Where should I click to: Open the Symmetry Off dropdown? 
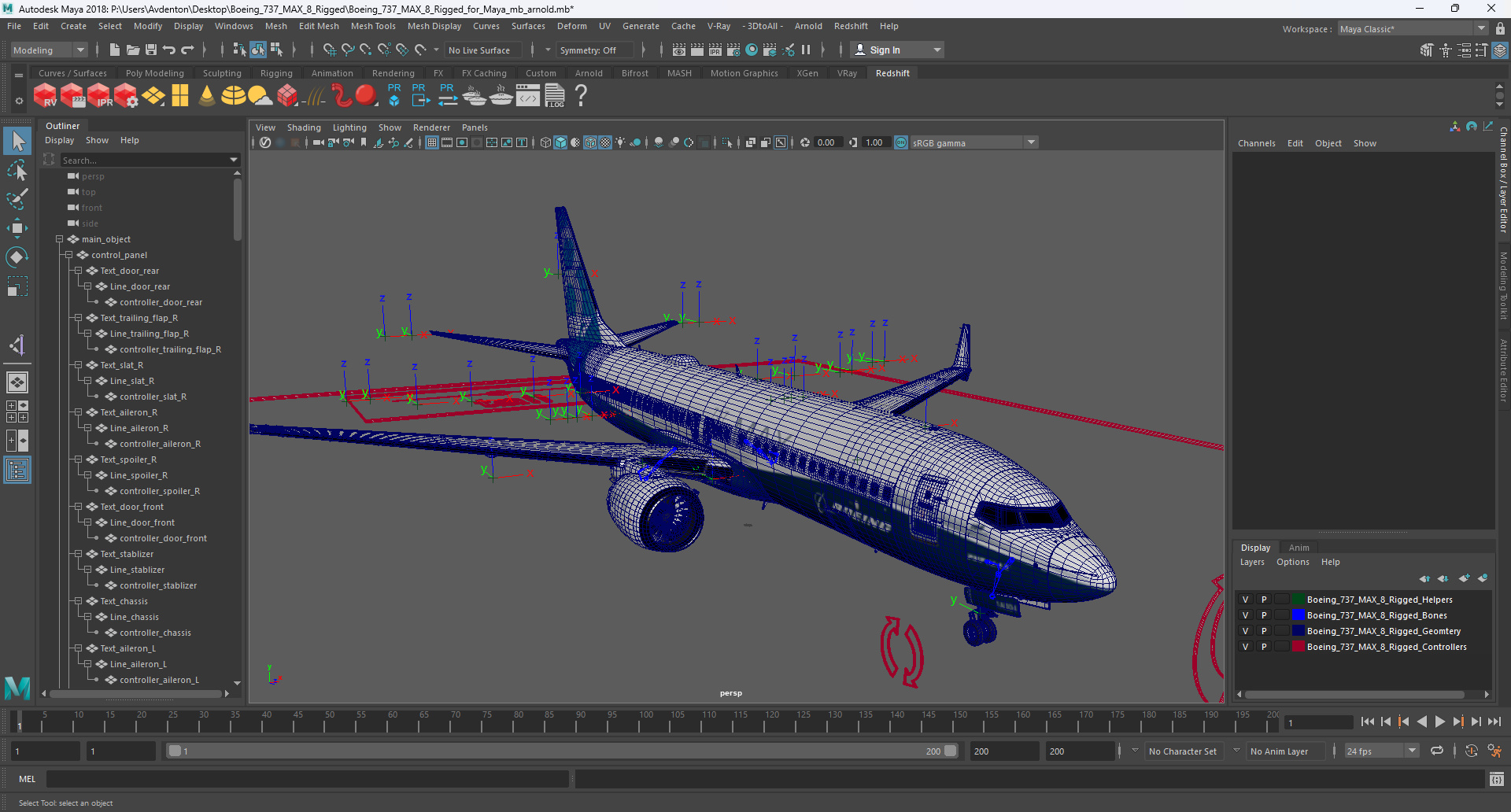click(595, 50)
